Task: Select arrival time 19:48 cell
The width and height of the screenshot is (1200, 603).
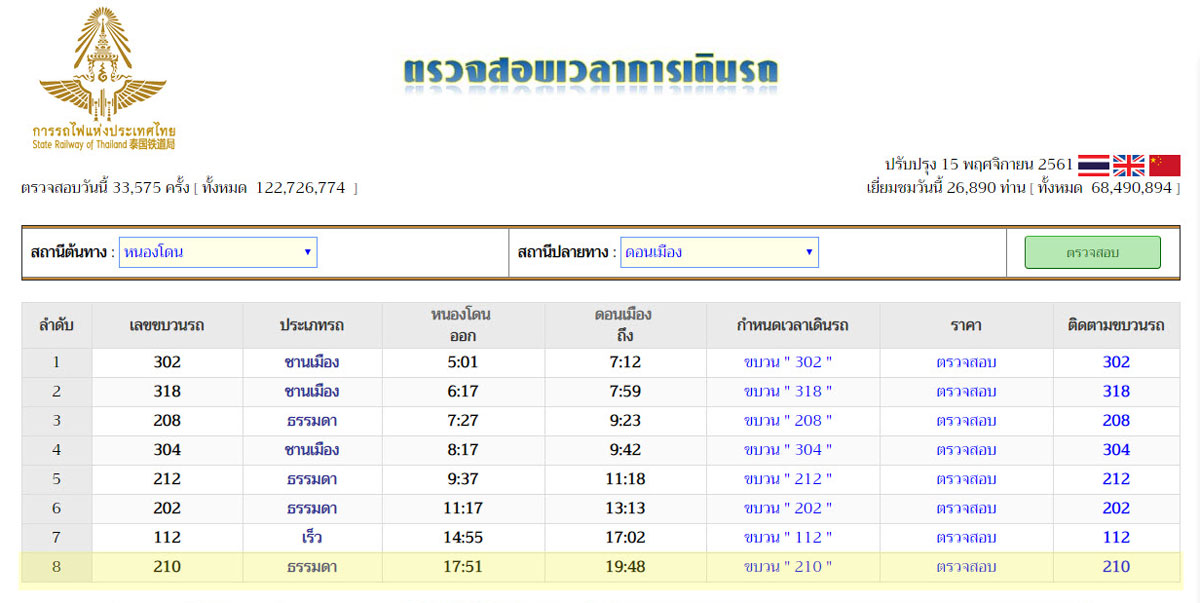Action: (625, 567)
